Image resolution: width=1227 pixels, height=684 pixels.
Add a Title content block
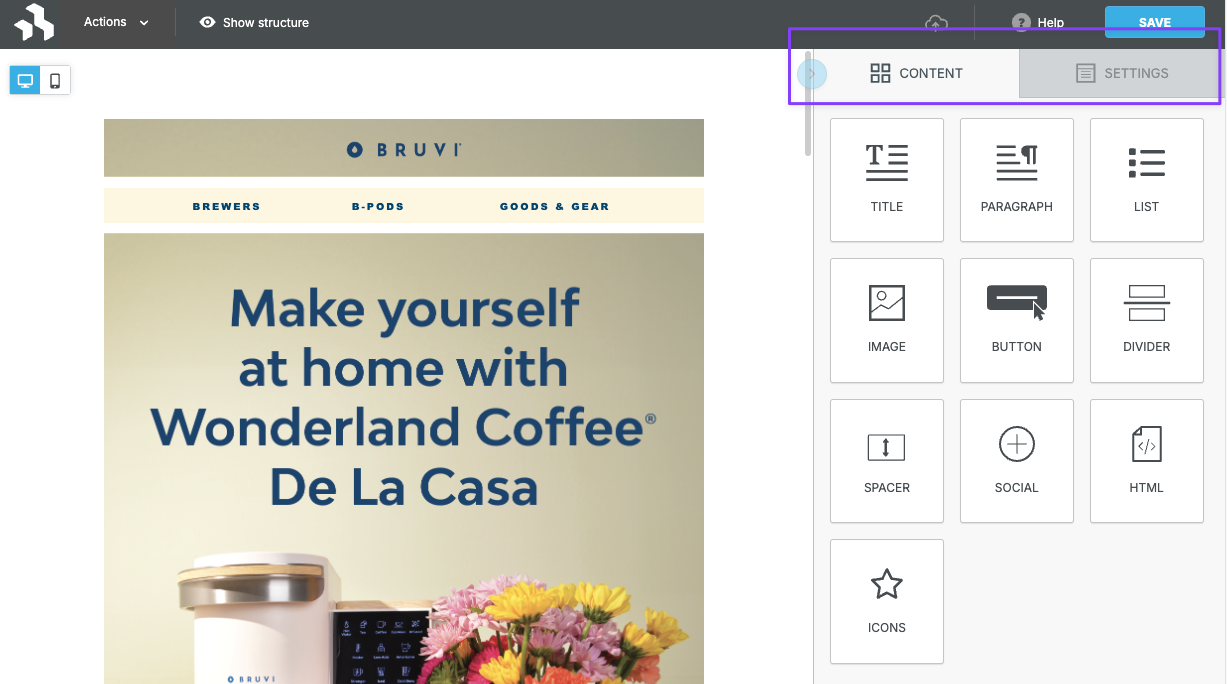(886, 180)
